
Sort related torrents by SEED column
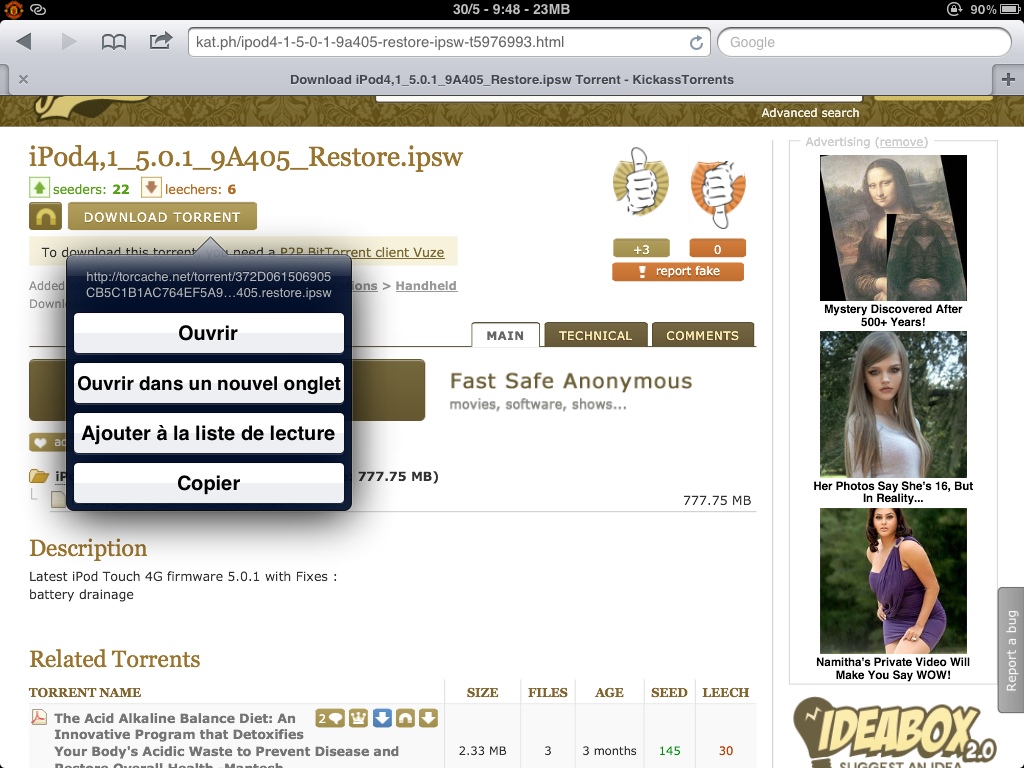(669, 692)
